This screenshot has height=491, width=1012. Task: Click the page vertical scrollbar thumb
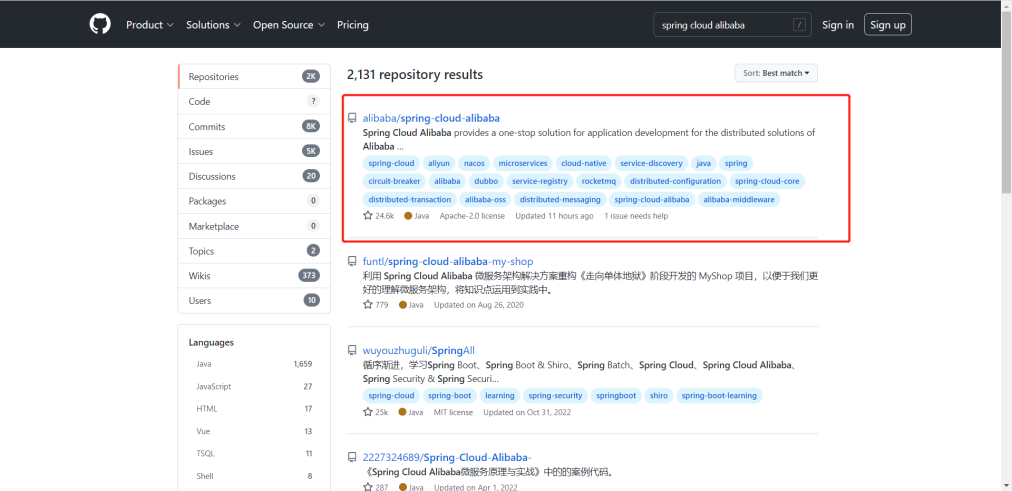[x=1006, y=101]
